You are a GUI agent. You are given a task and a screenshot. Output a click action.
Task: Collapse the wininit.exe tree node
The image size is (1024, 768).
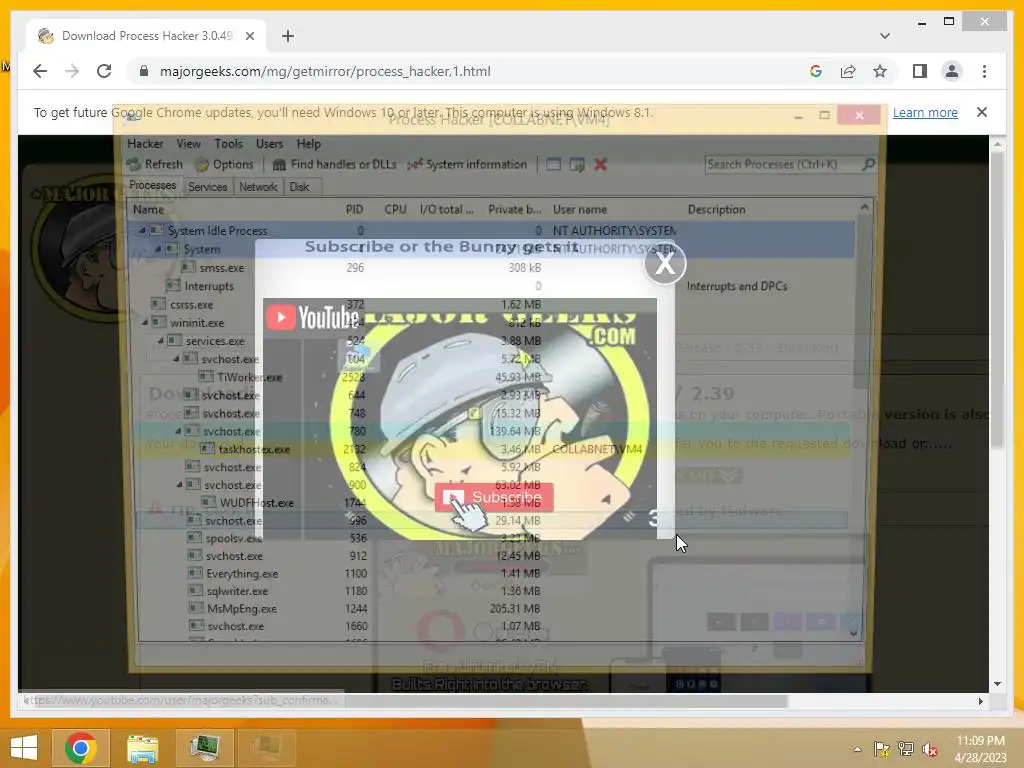145,323
